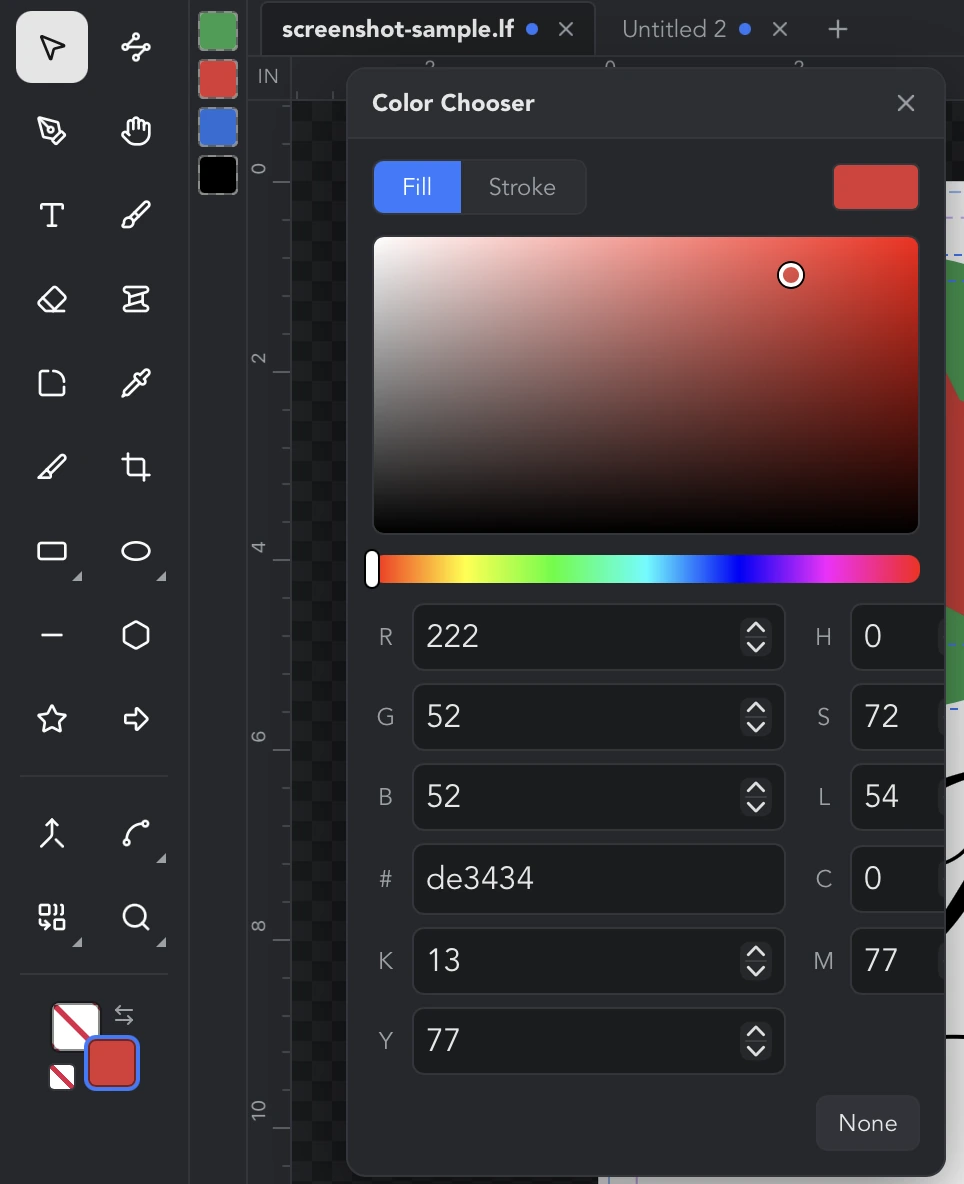Close the screenshot-sample.lf tab

(x=565, y=29)
